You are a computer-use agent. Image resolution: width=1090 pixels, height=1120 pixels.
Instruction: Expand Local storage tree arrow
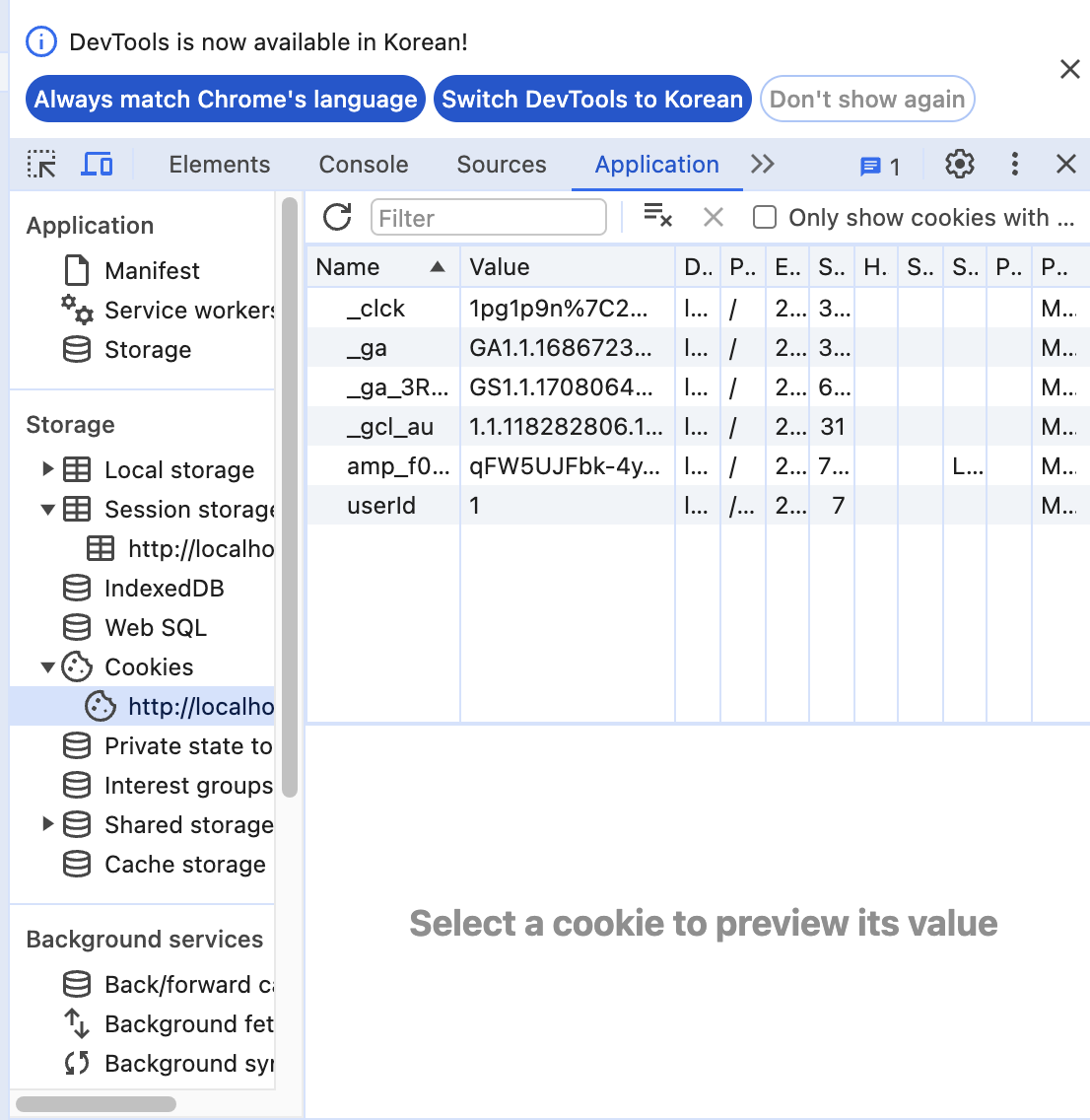pyautogui.click(x=48, y=469)
